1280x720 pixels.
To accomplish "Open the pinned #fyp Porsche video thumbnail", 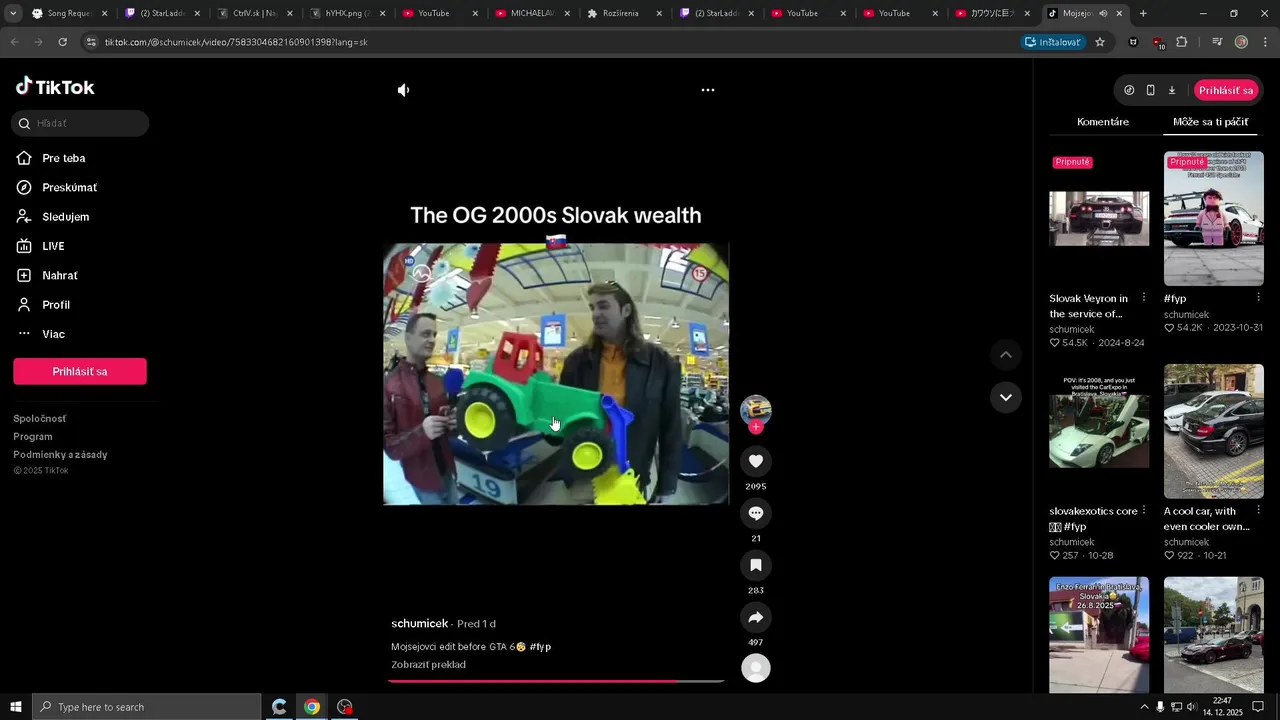I will pyautogui.click(x=1214, y=218).
